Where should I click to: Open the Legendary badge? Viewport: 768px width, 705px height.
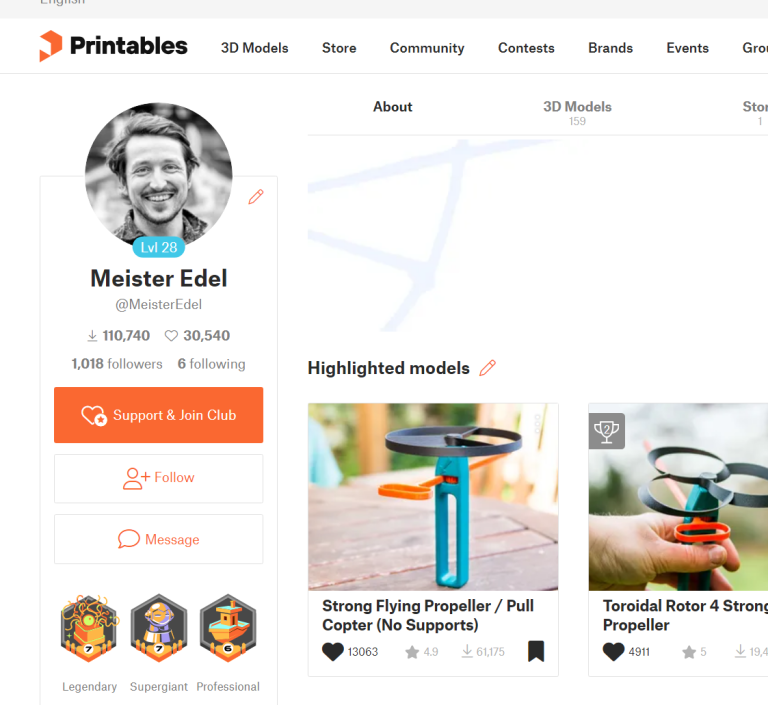pos(89,629)
